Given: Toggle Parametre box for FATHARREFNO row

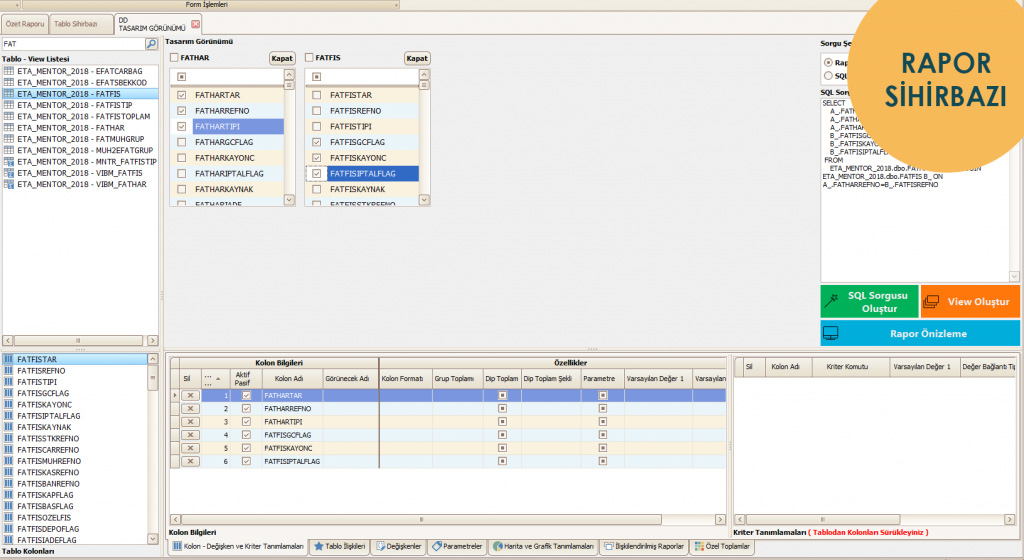Looking at the screenshot, I should click(603, 409).
